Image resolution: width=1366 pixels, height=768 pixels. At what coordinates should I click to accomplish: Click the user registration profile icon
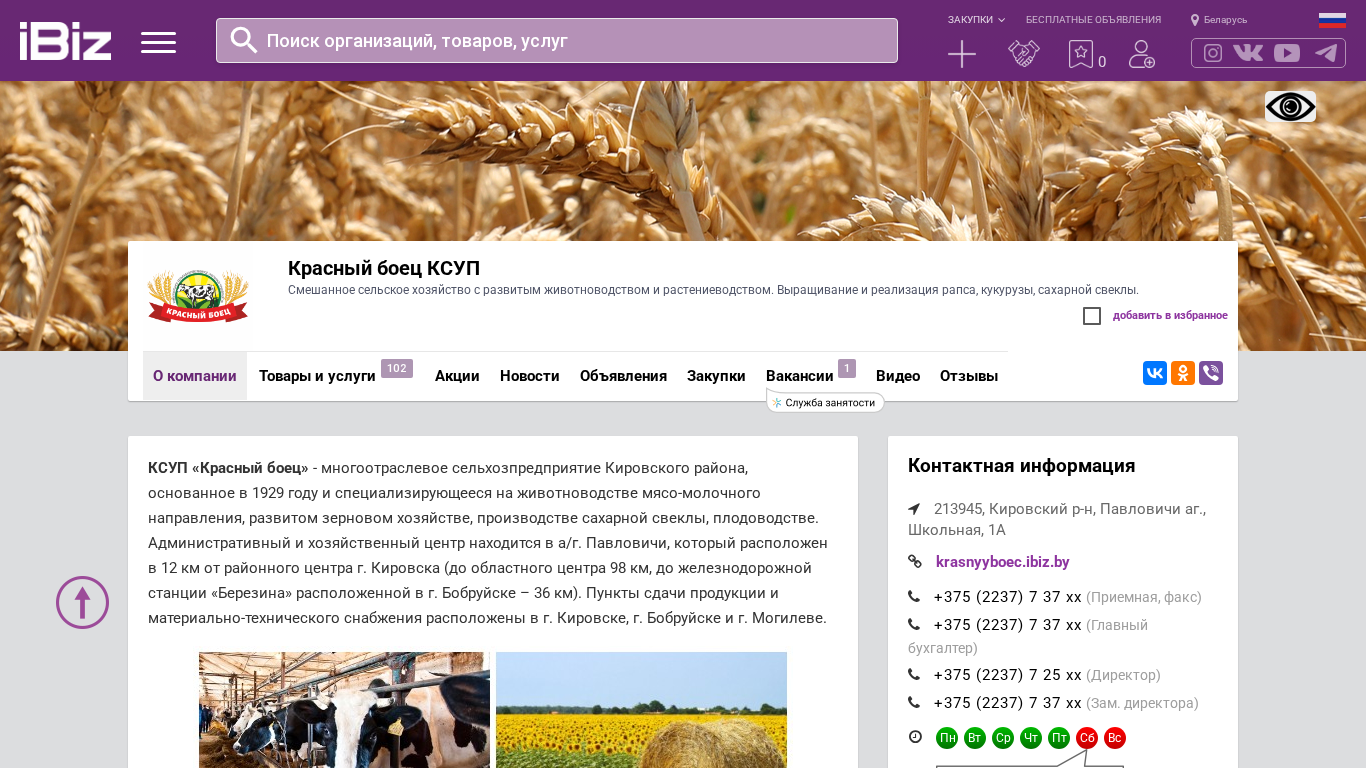(1141, 54)
